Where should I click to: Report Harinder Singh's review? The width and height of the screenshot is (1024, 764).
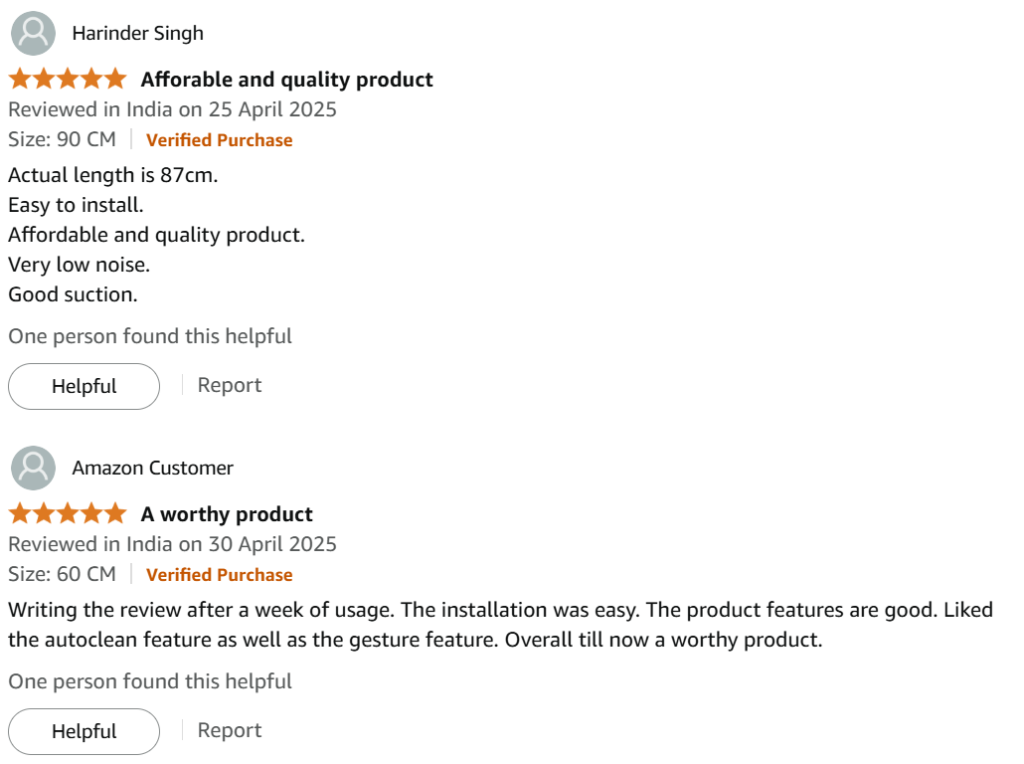pyautogui.click(x=230, y=385)
